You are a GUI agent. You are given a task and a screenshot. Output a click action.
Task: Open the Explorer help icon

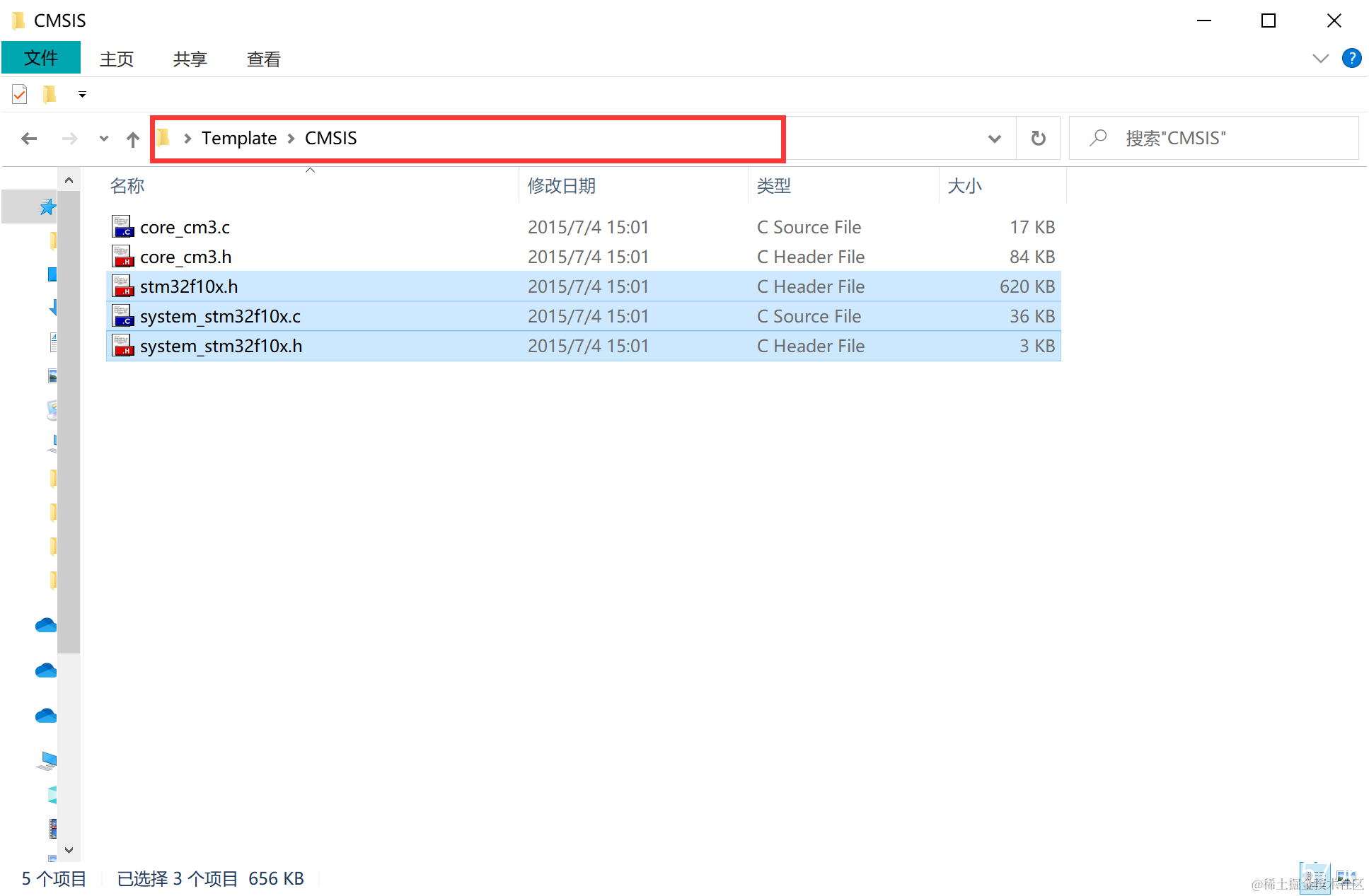(x=1351, y=58)
